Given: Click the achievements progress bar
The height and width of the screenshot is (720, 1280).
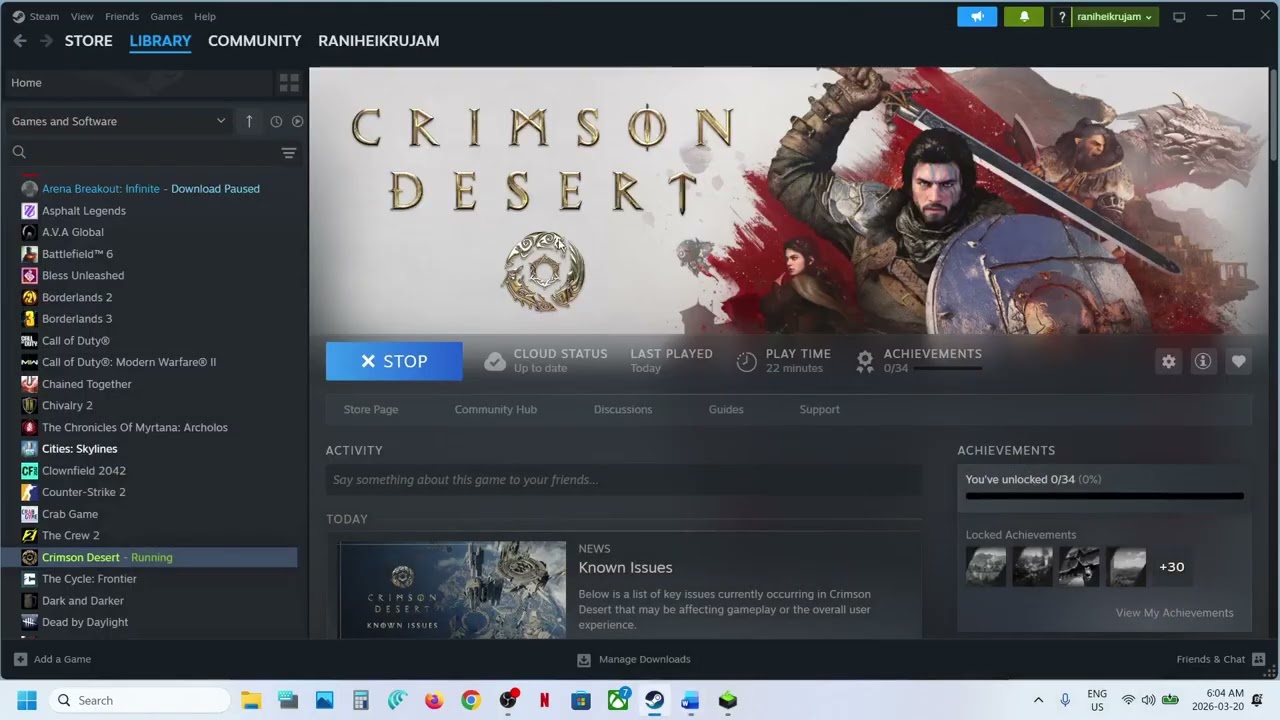Looking at the screenshot, I should pos(1105,495).
